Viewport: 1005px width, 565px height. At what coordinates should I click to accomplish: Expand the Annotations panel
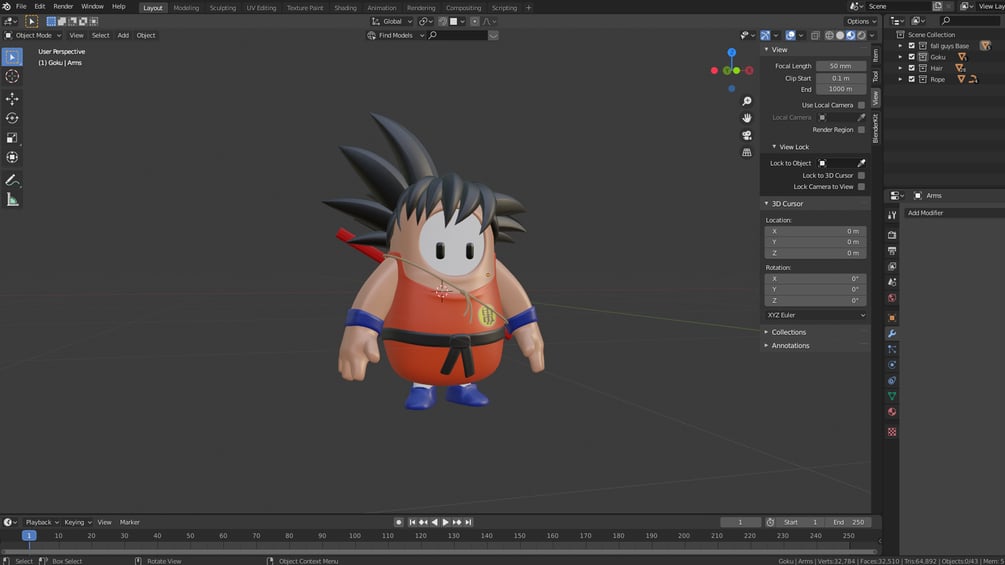coord(790,346)
